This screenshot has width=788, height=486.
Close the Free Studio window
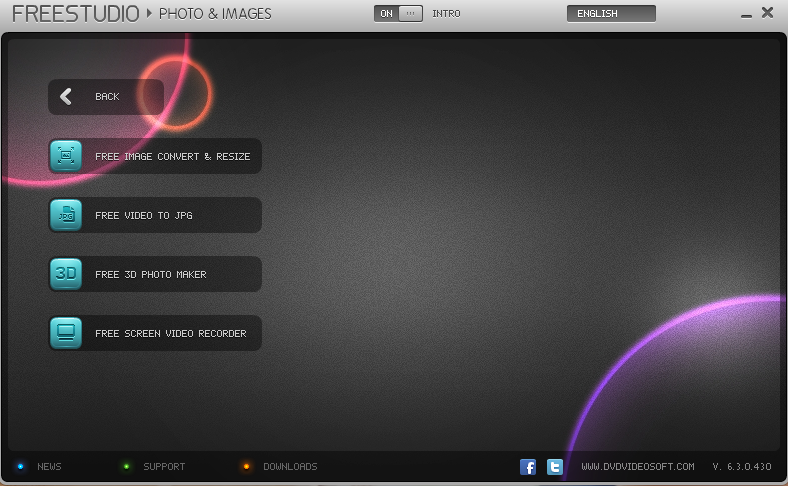[767, 13]
